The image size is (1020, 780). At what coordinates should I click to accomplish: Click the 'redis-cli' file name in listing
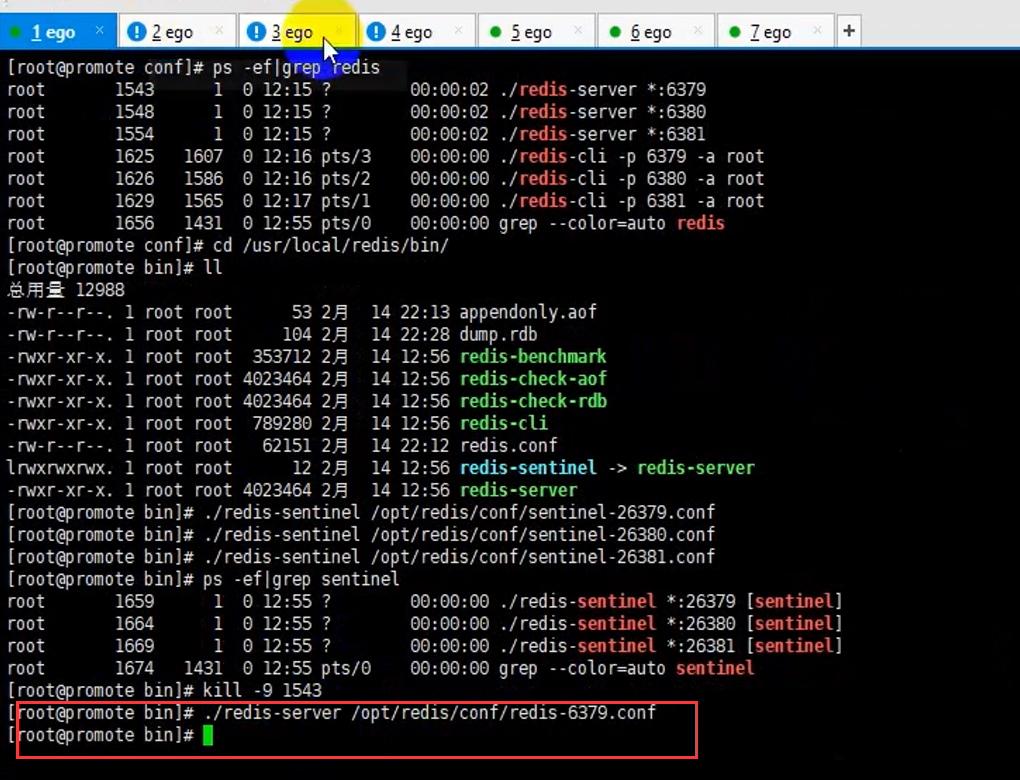pyautogui.click(x=503, y=424)
